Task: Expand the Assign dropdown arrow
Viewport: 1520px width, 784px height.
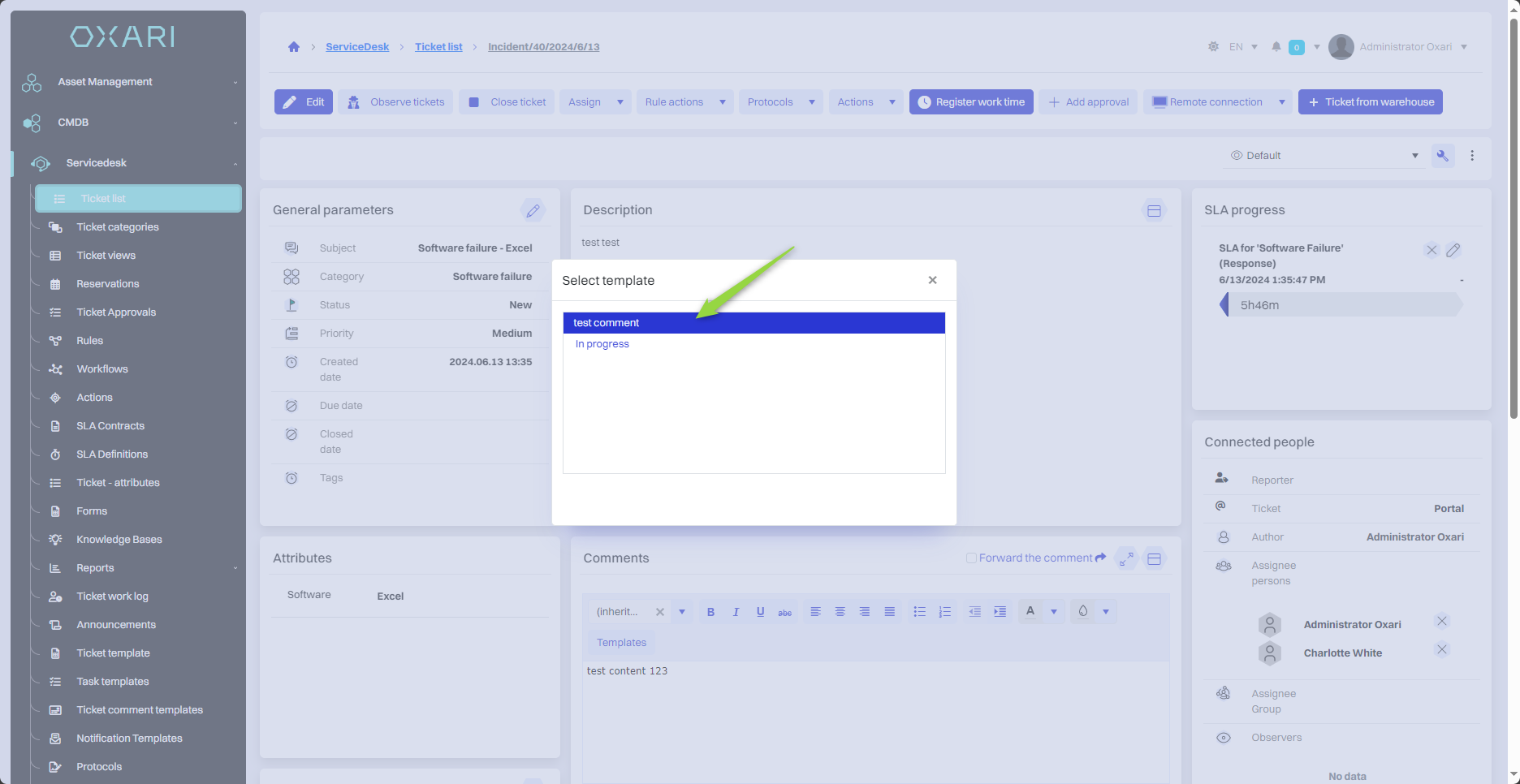Action: (x=620, y=102)
